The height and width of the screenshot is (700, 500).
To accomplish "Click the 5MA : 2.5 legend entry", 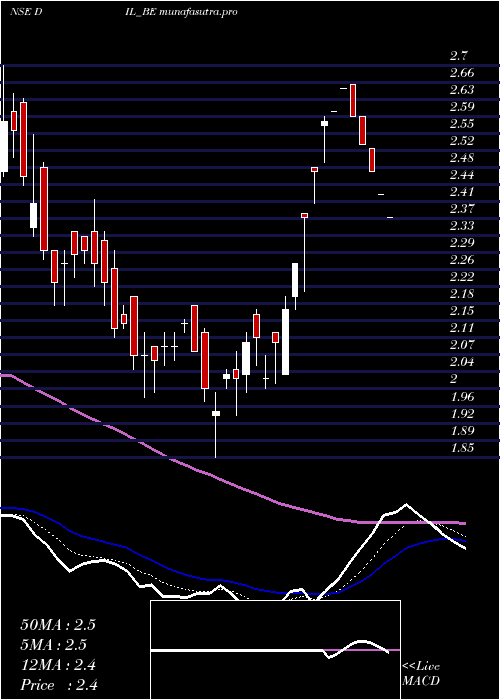I will pyautogui.click(x=54, y=645).
